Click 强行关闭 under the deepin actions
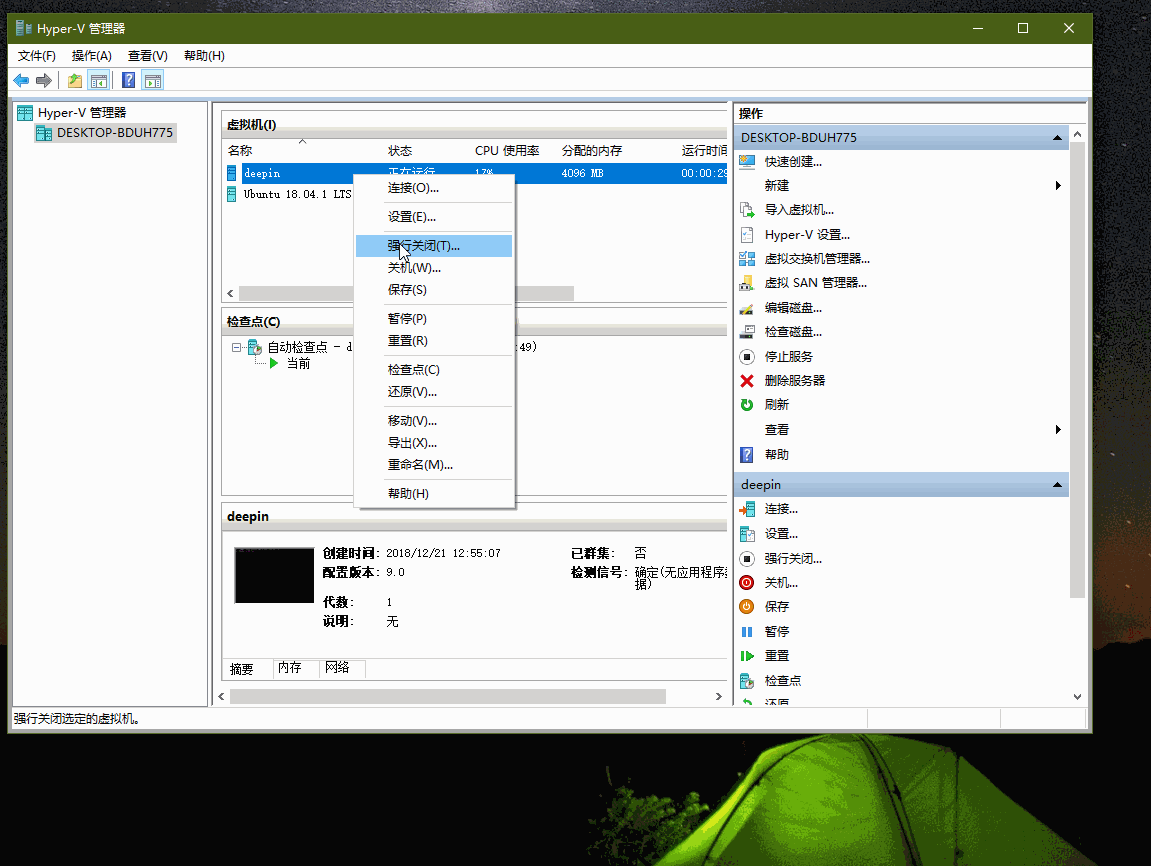The image size is (1151, 866). pyautogui.click(x=793, y=558)
